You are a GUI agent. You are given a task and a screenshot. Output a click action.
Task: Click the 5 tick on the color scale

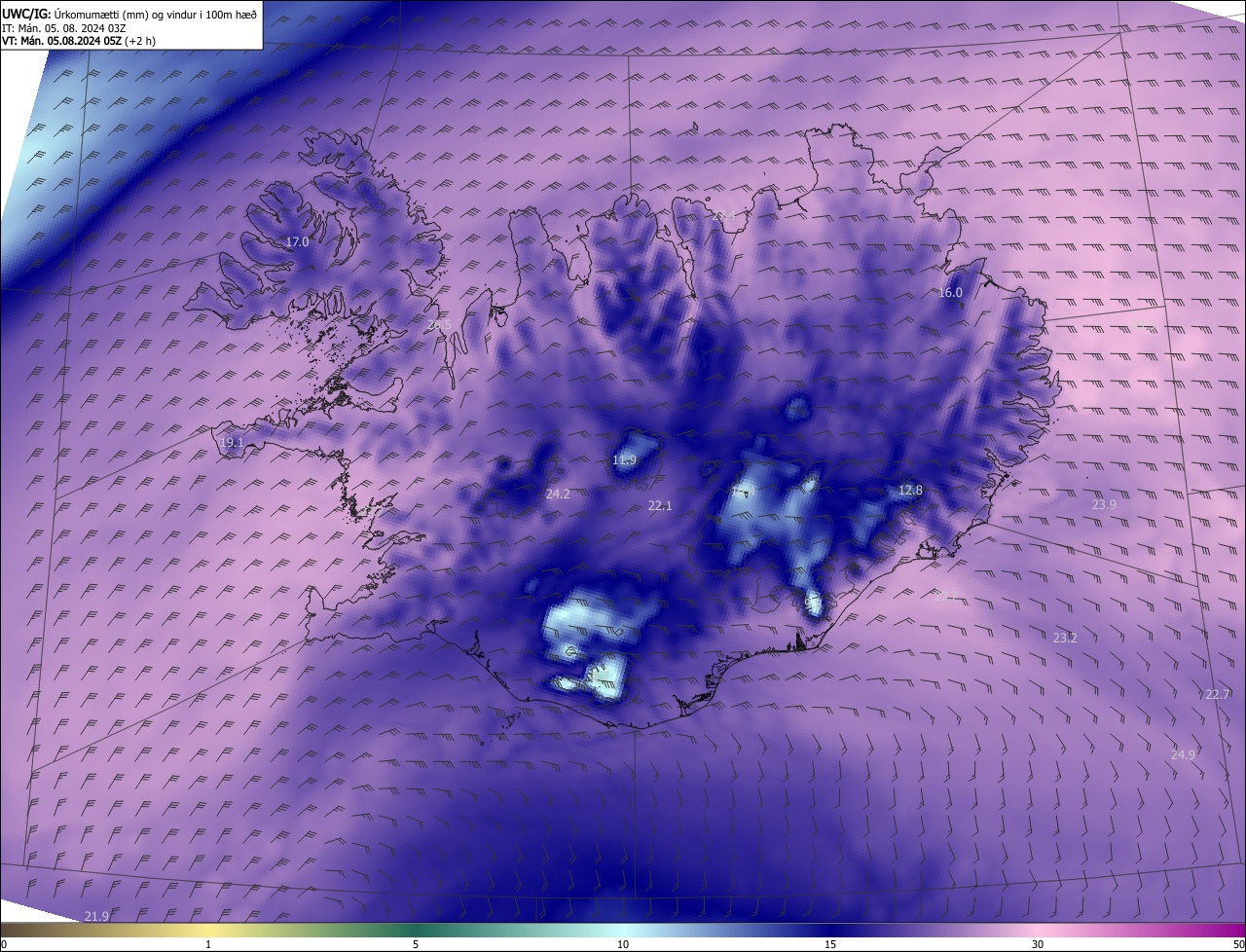click(x=416, y=944)
